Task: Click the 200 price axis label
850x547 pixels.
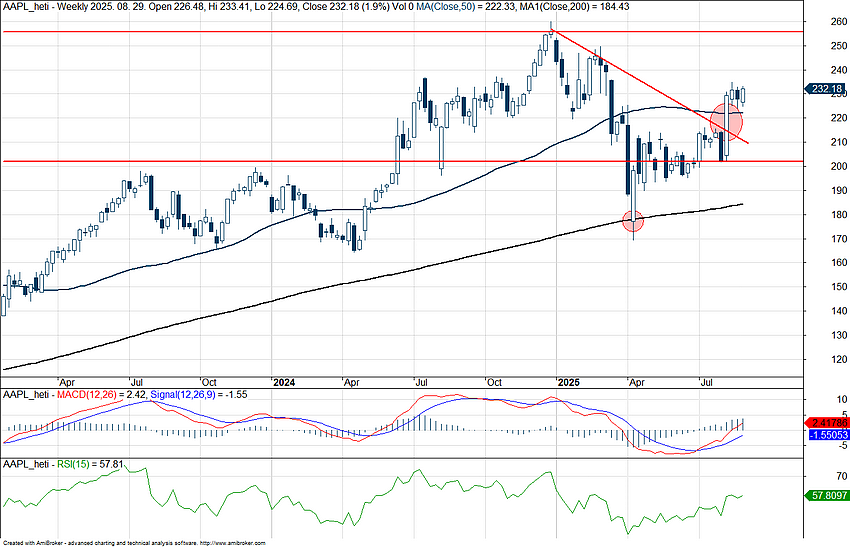Action: (839, 166)
